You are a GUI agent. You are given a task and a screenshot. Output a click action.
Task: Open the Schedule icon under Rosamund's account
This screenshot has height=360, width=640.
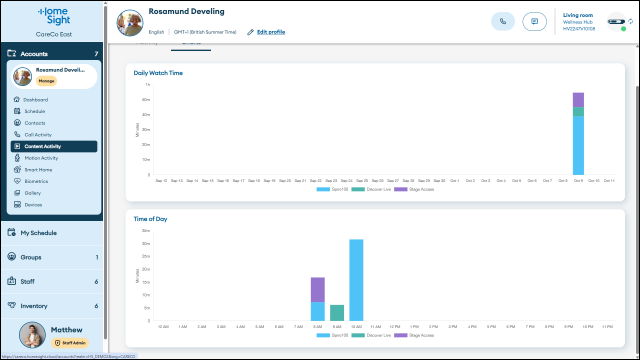[17, 111]
